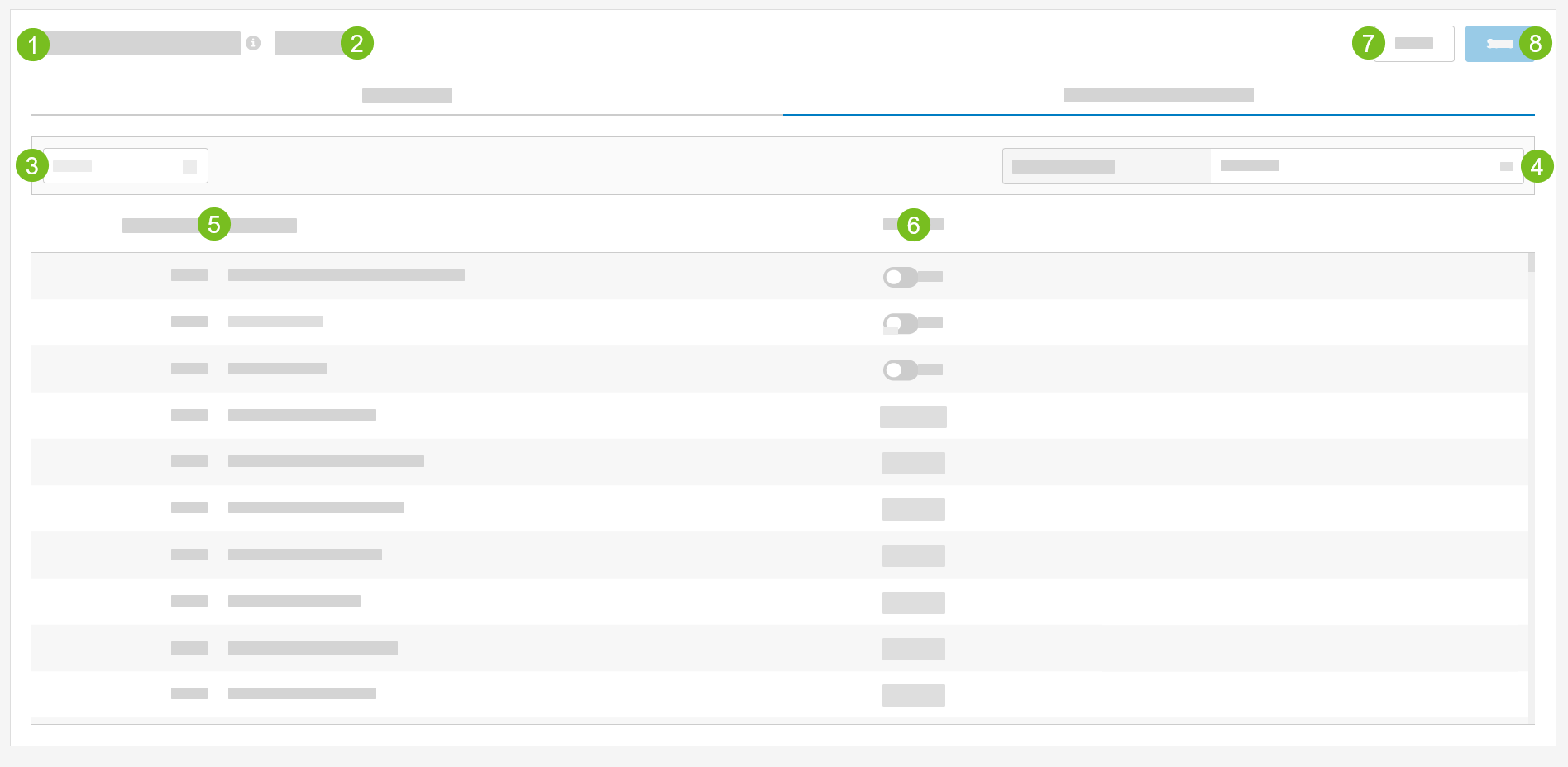Switch to the left inactive tab

click(x=407, y=96)
